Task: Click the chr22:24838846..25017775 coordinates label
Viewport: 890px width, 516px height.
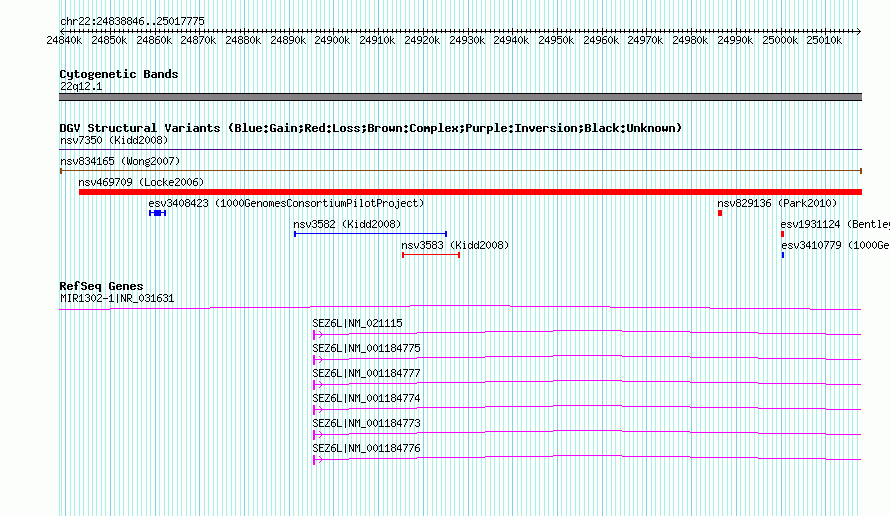Action: click(132, 21)
